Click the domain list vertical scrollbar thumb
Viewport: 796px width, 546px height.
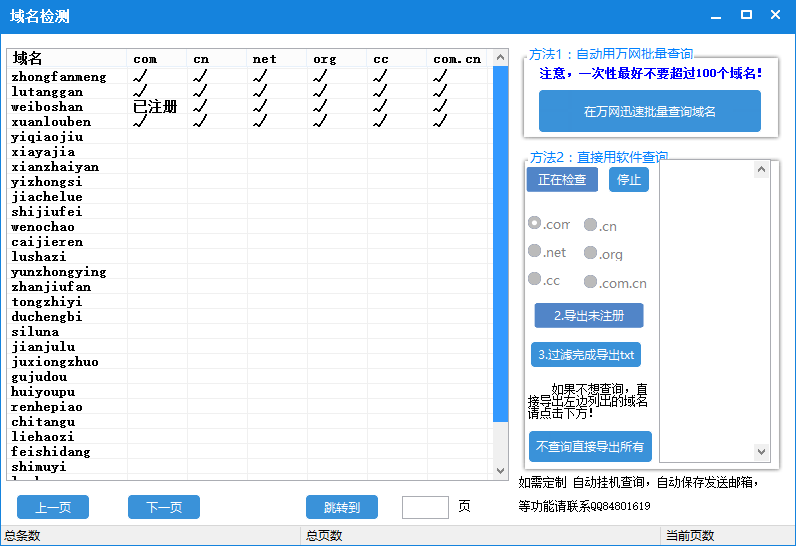click(x=500, y=244)
